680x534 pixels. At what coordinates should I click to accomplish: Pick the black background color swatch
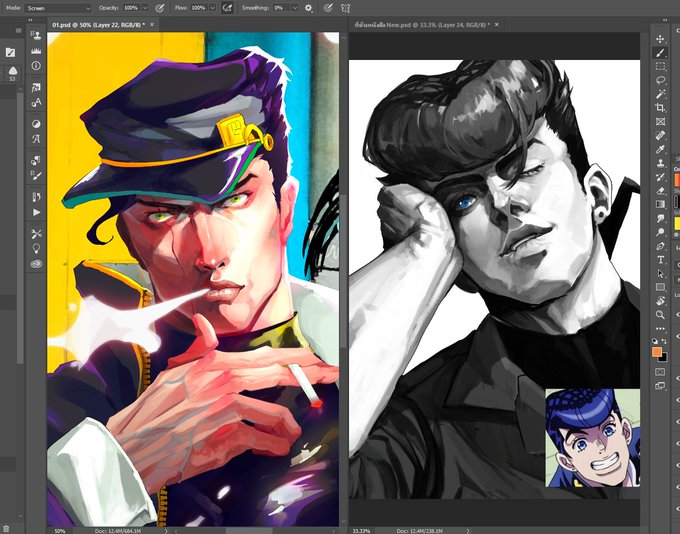[663, 358]
